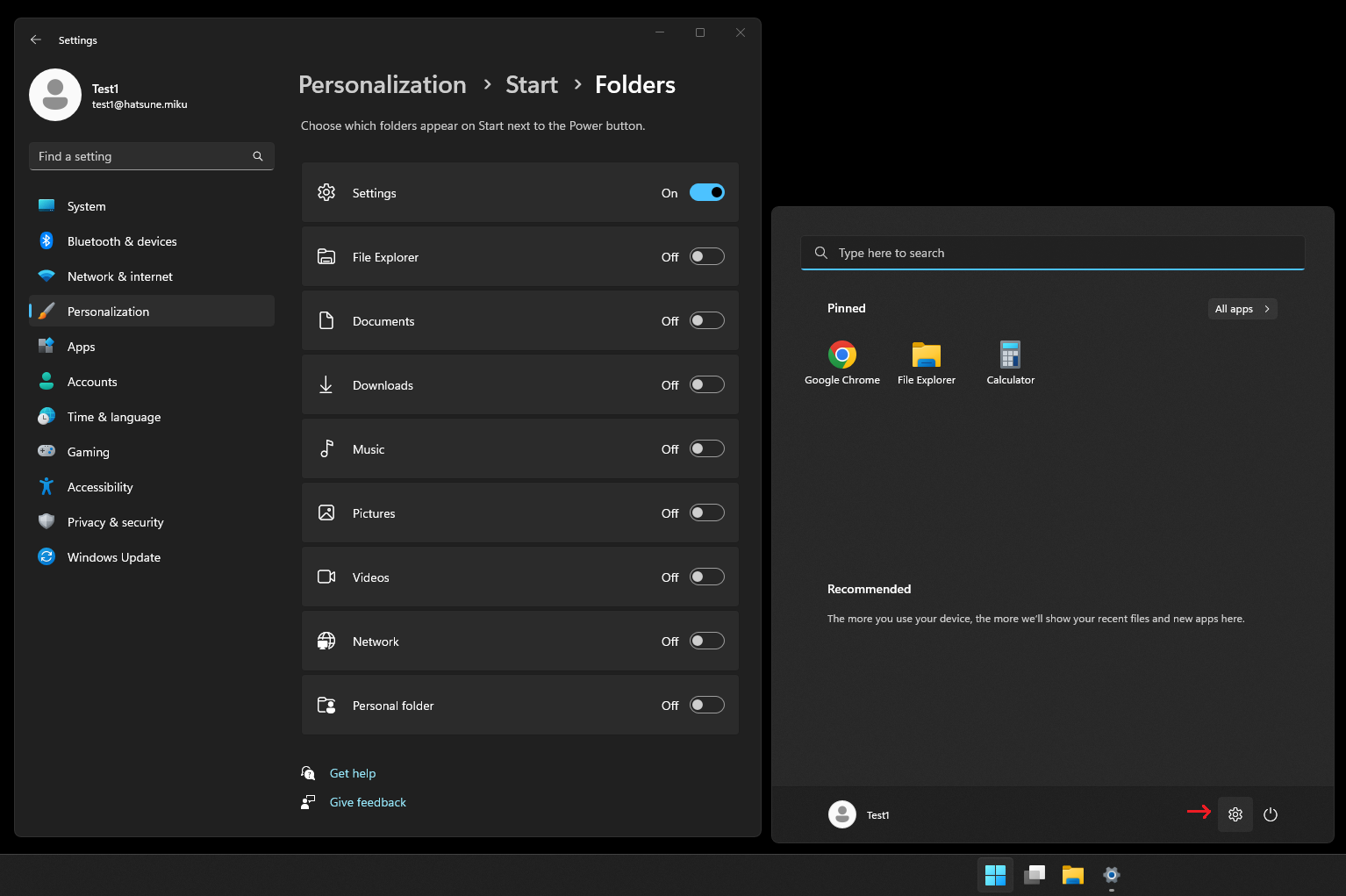This screenshot has width=1346, height=896.
Task: Click Pinned heading in Start menu
Action: [847, 308]
